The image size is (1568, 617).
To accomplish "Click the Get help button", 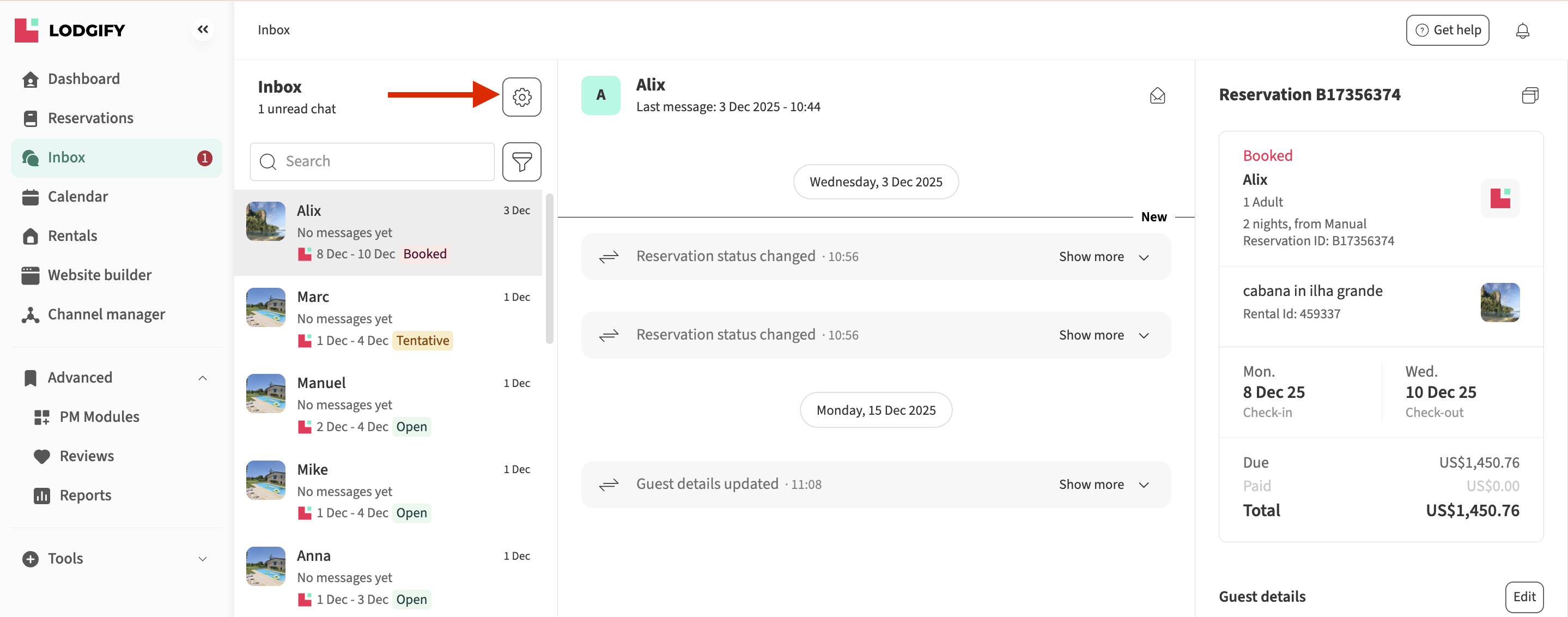I will [1447, 31].
